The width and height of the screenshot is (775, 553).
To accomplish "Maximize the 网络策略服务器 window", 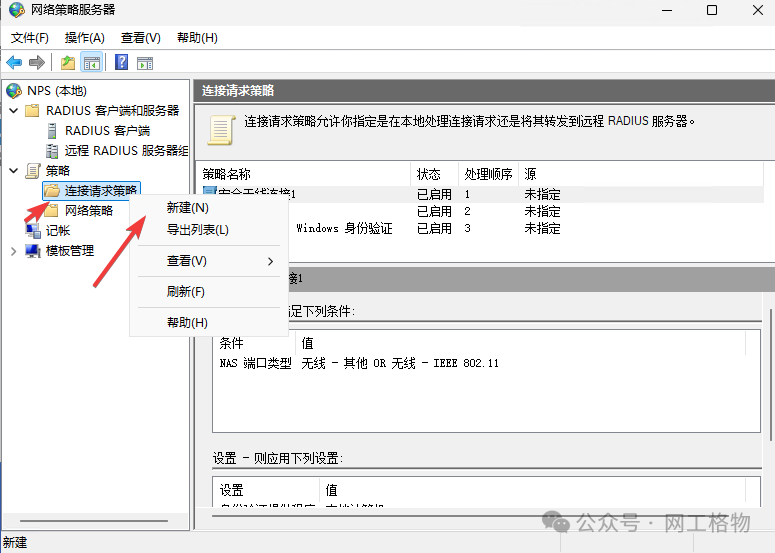I will tap(712, 10).
